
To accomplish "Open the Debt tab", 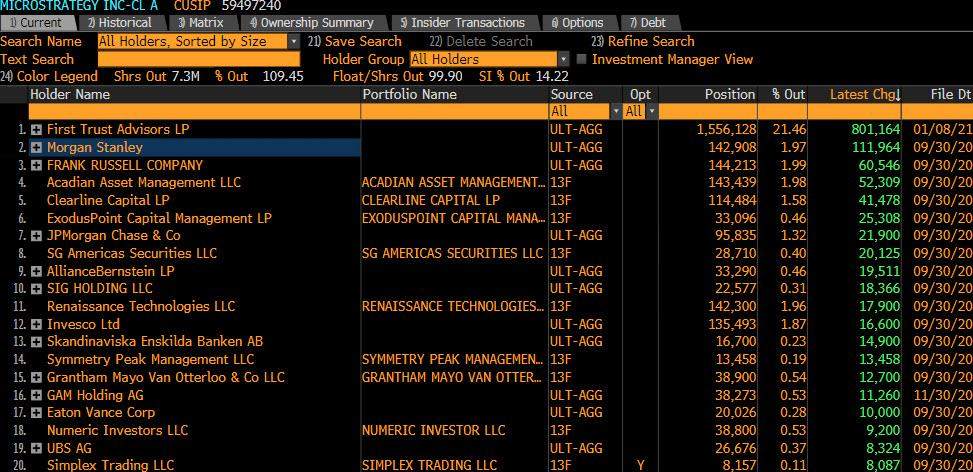I will (648, 23).
